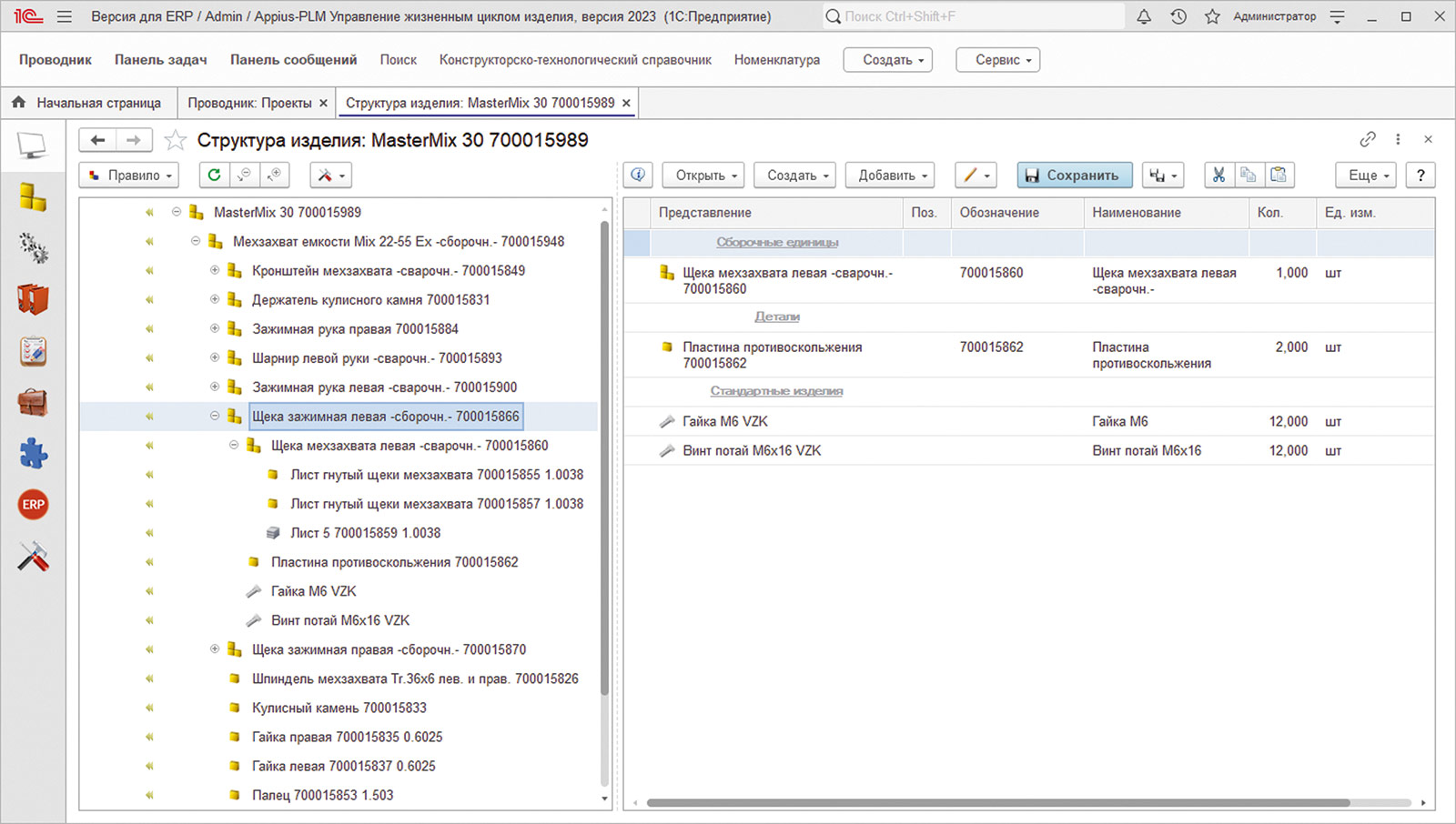Open the 1C main menu hamburger icon
The height and width of the screenshot is (824, 1456).
(64, 16)
